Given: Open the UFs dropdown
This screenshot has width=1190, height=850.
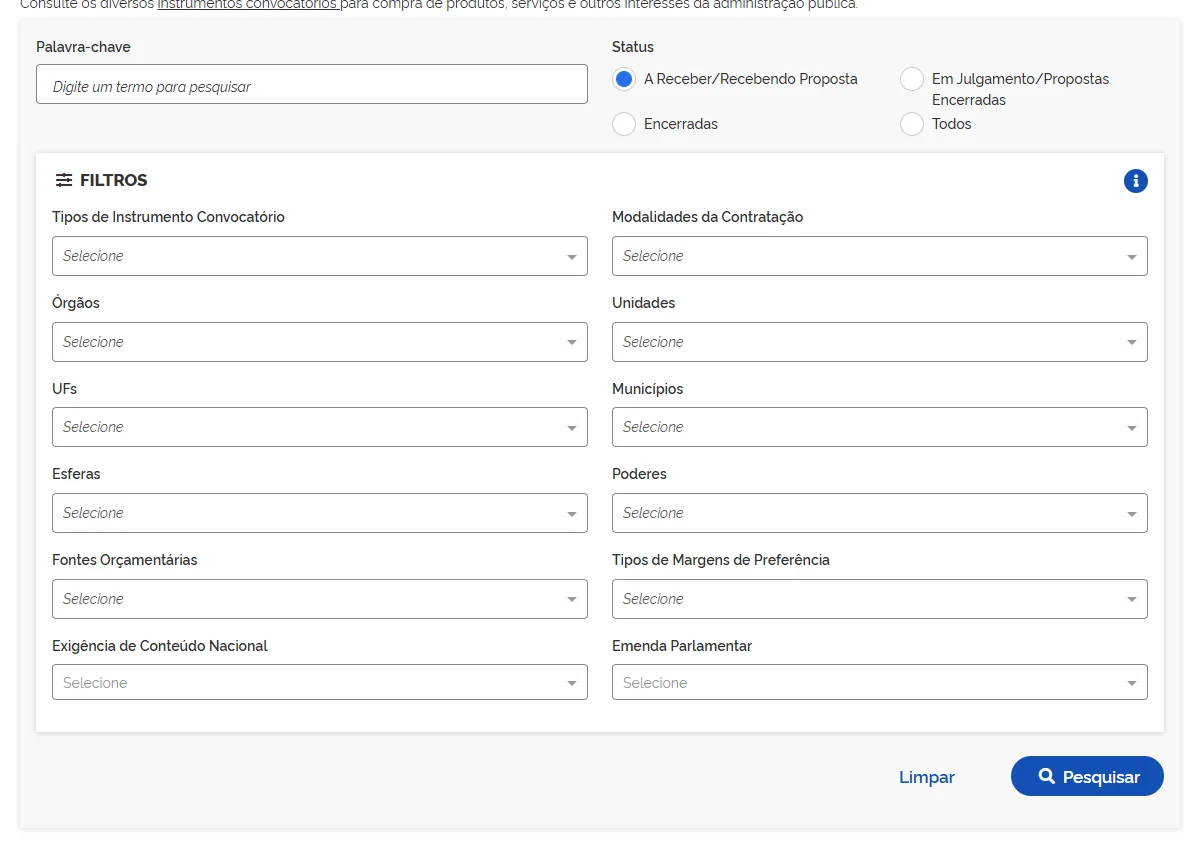Looking at the screenshot, I should point(320,427).
